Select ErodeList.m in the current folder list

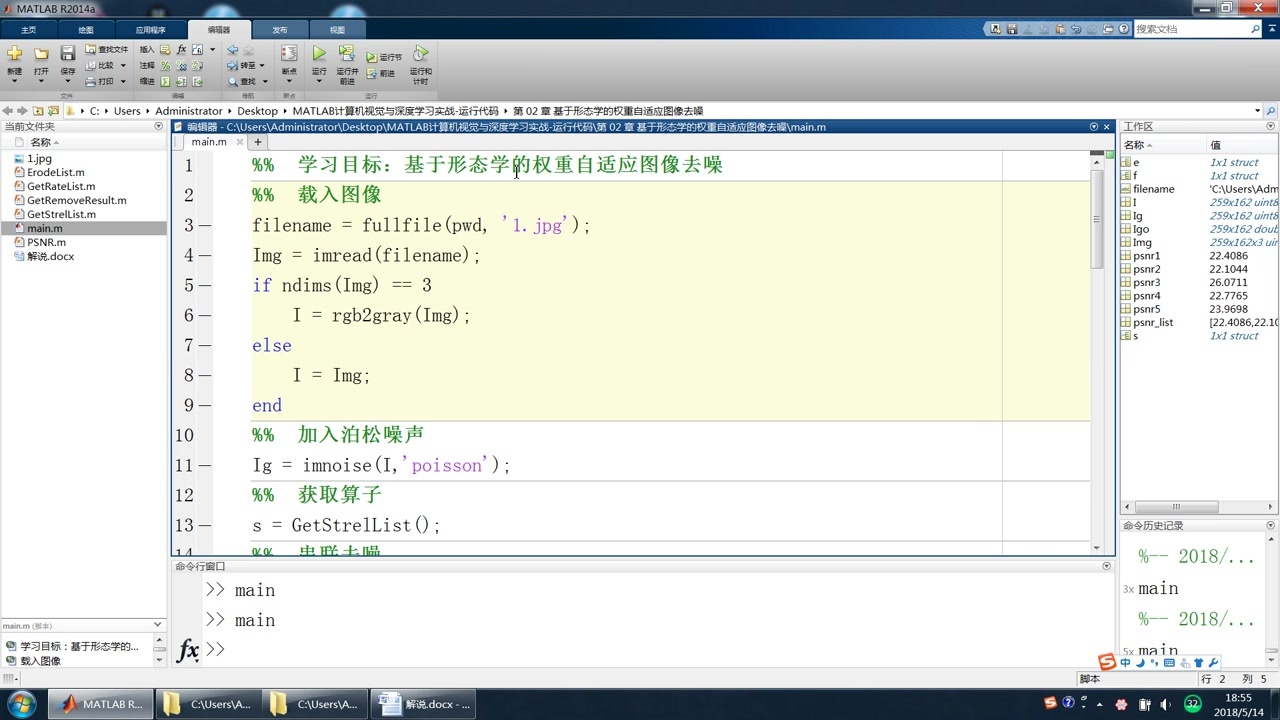[56, 172]
